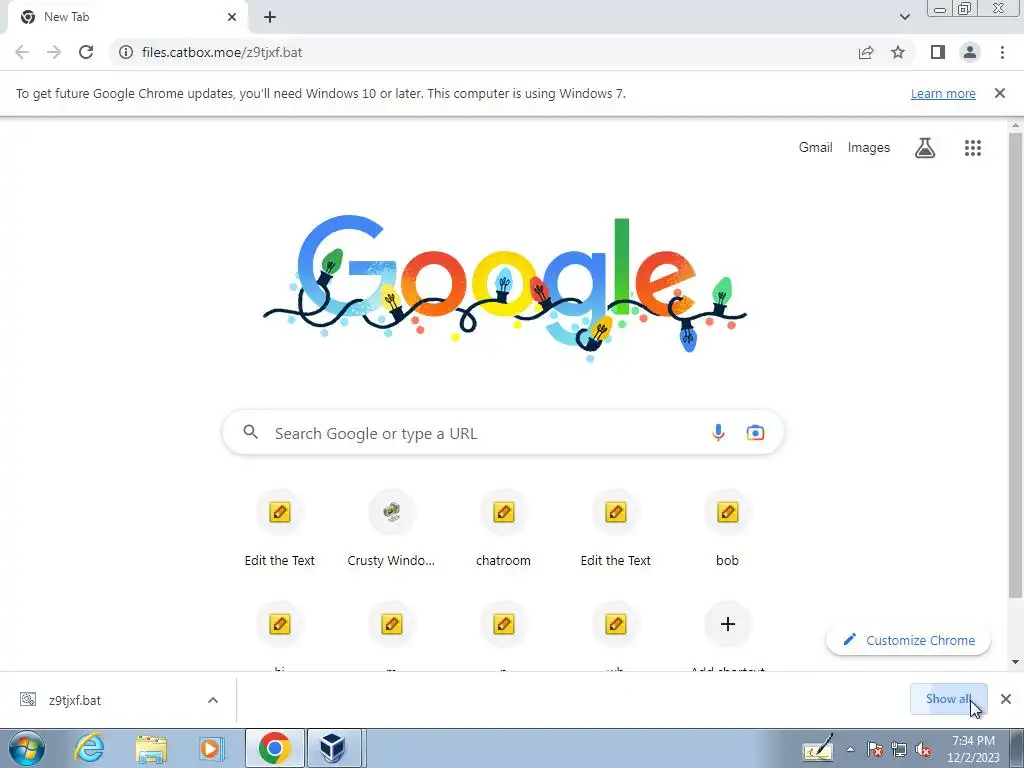Open Action Center flag icon
This screenshot has height=768, width=1024.
(874, 750)
